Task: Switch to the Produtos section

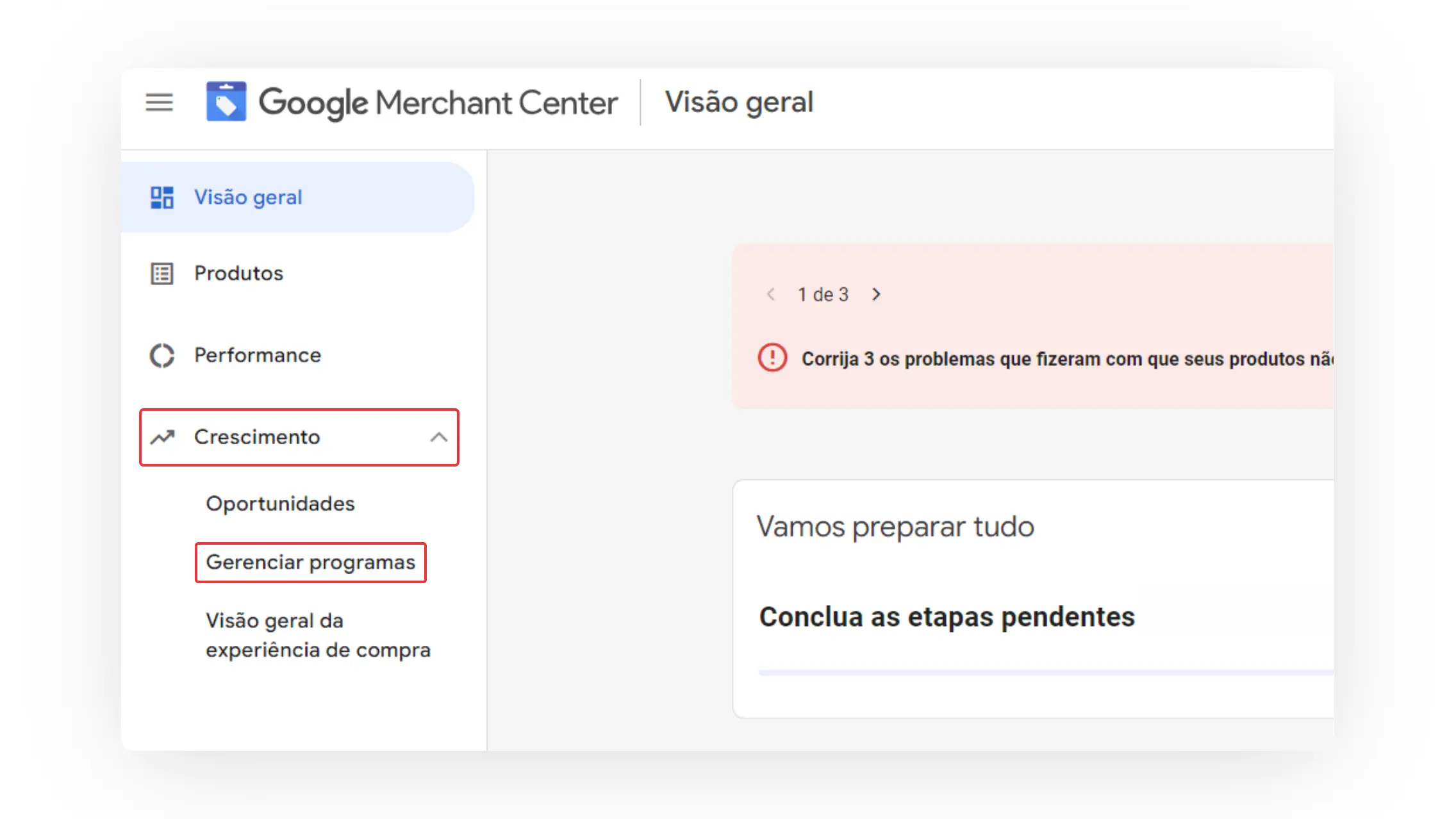Action: pos(238,273)
